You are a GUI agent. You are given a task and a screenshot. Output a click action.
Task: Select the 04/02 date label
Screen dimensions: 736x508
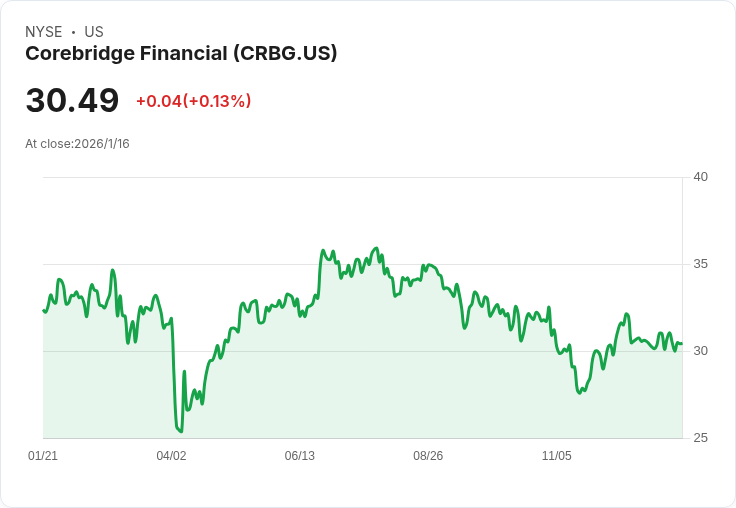click(171, 455)
